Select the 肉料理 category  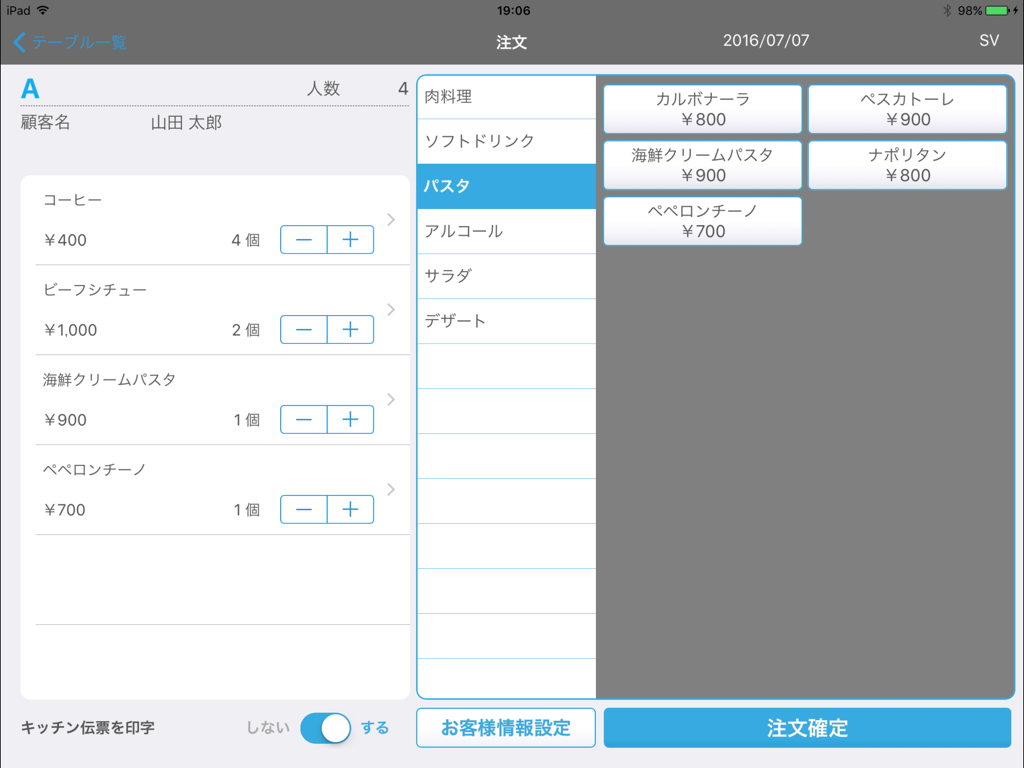click(x=506, y=97)
